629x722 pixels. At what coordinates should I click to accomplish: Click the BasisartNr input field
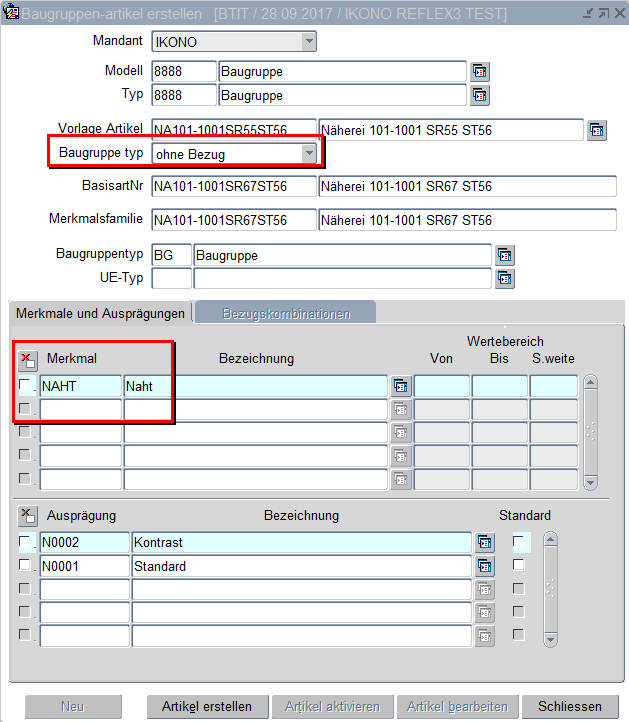tap(232, 187)
